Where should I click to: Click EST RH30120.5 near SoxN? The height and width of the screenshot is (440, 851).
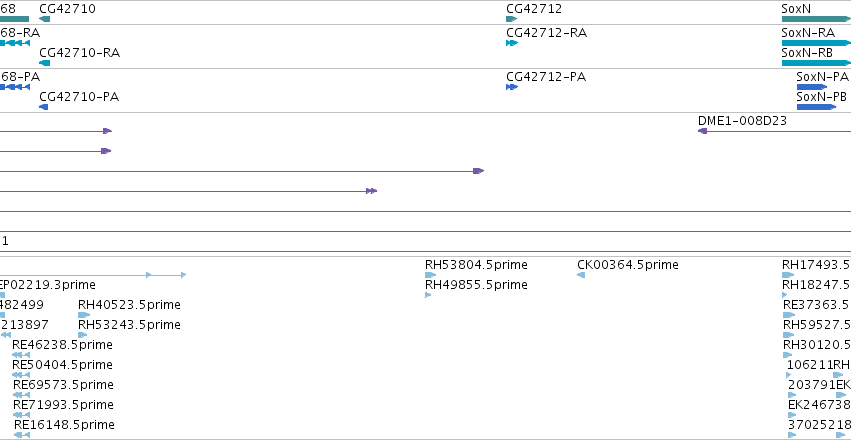(x=788, y=355)
